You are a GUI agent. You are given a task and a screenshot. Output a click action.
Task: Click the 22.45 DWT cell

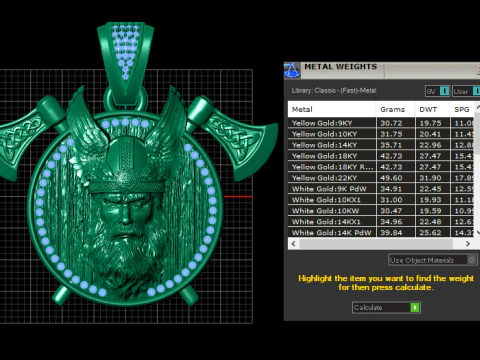pyautogui.click(x=433, y=189)
